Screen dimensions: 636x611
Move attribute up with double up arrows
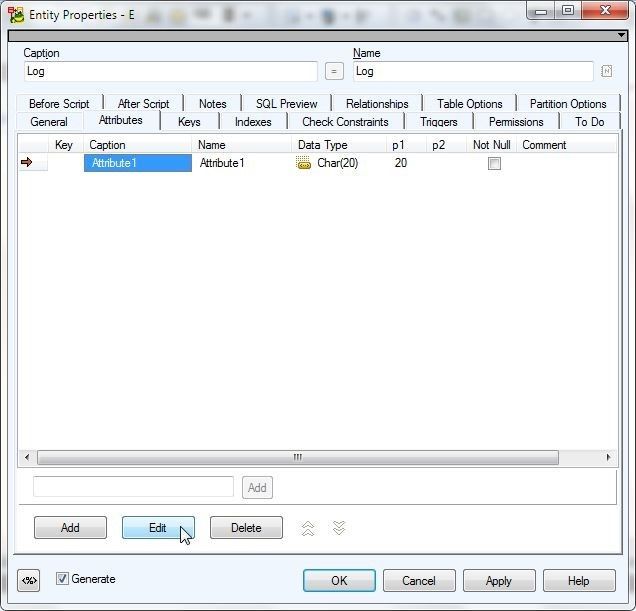tap(308, 528)
